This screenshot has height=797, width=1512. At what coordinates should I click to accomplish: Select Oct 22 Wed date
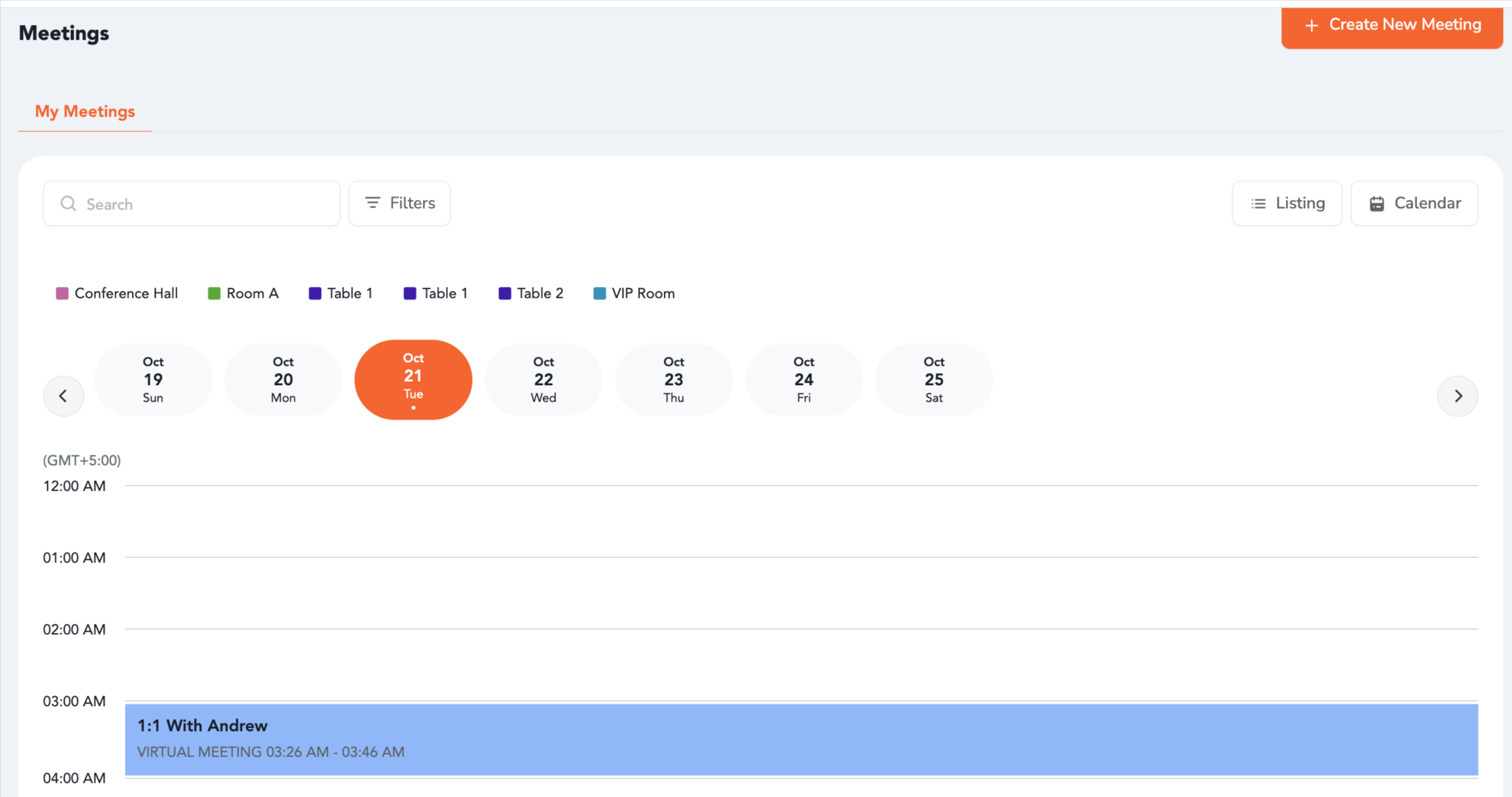click(x=543, y=379)
